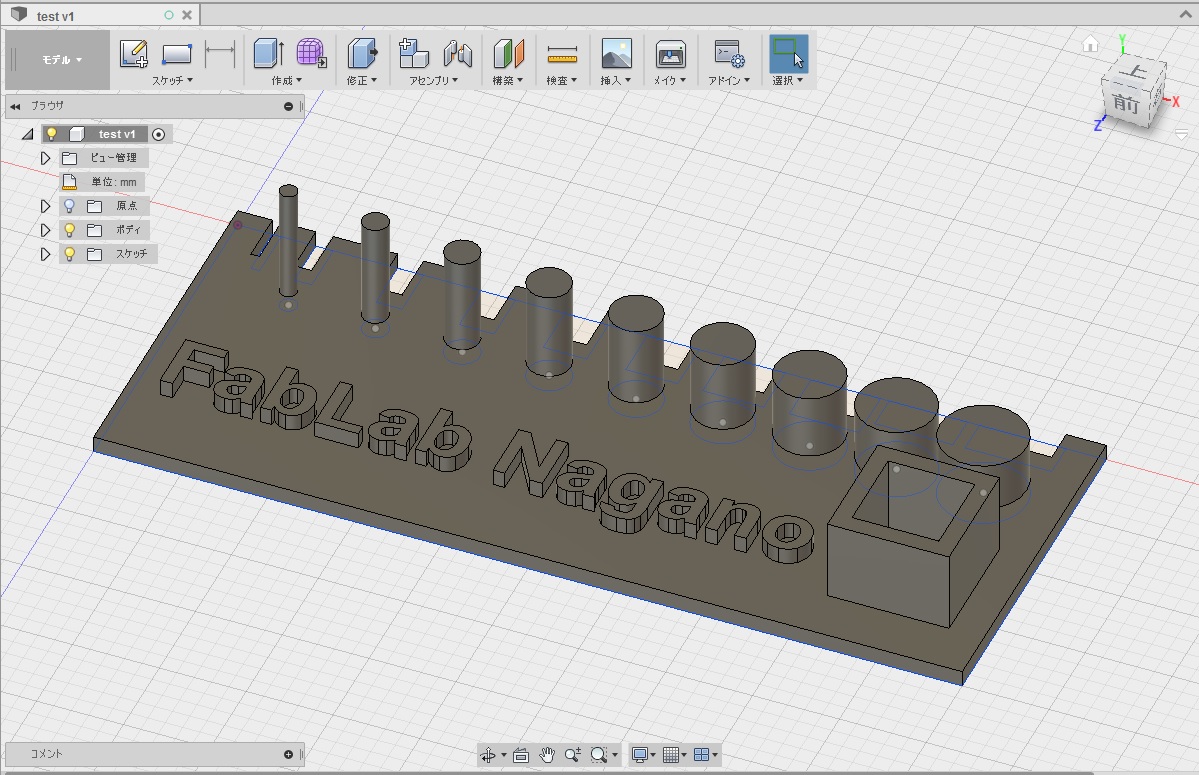Toggle visibility bulb of 原点 folder
The width and height of the screenshot is (1199, 775).
point(70,206)
